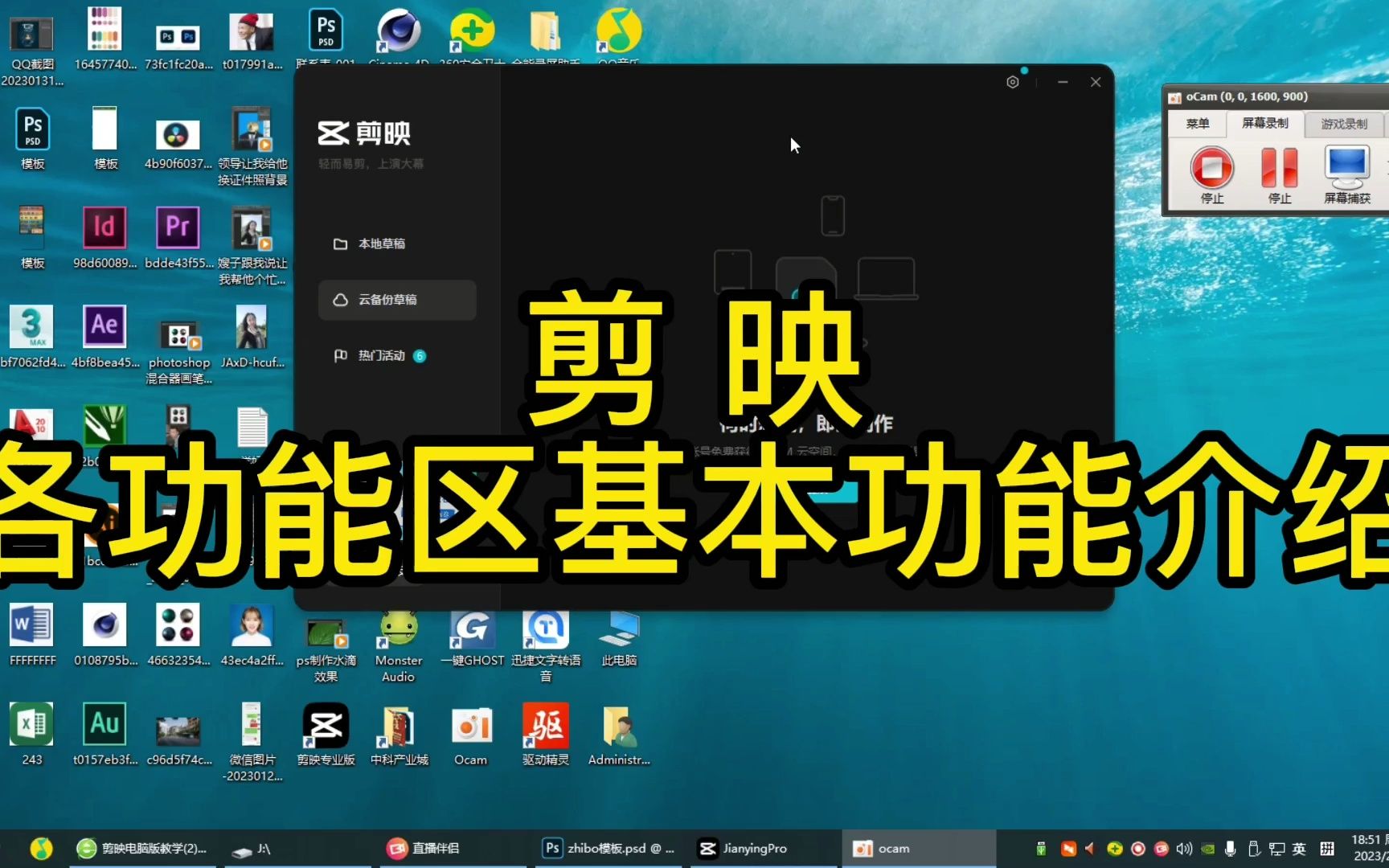The width and height of the screenshot is (1389, 868).
Task: Select the InDesign 98d60089 desktop icon
Action: 105,238
